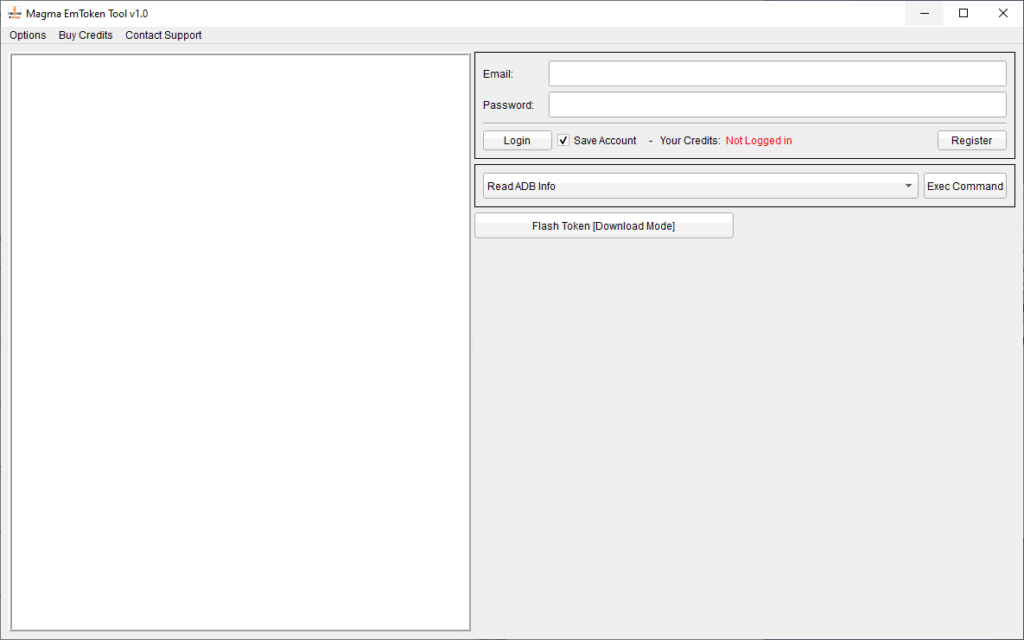Click the Your Credits label
This screenshot has width=1024, height=640.
(x=689, y=141)
